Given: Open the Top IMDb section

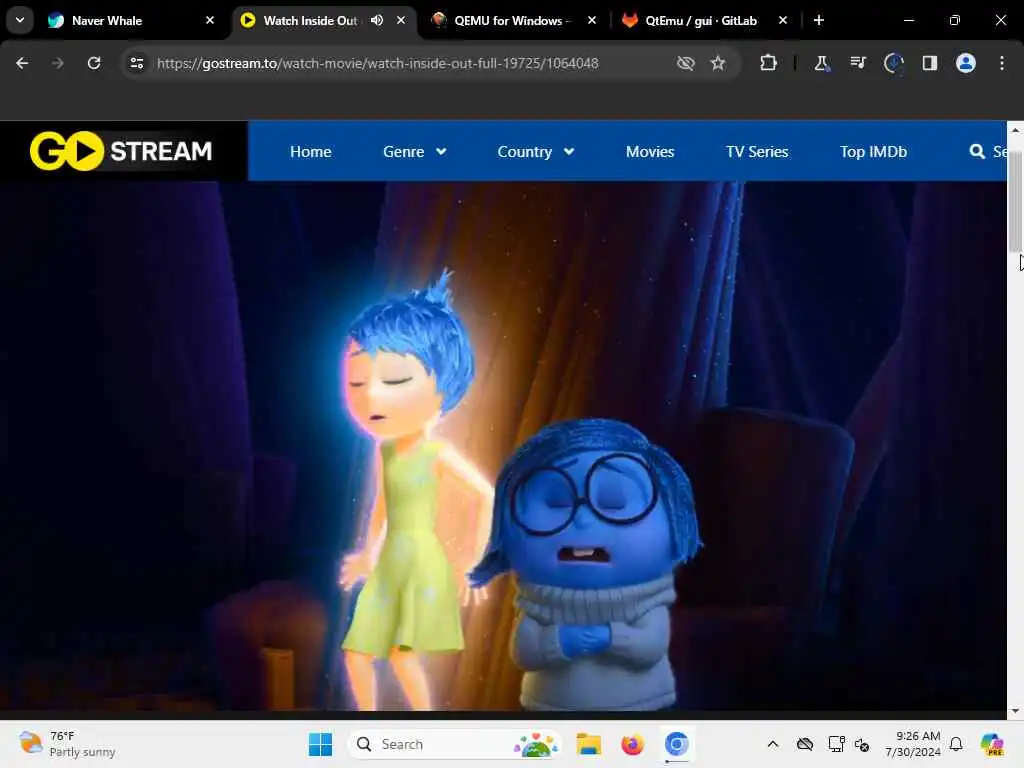Looking at the screenshot, I should 873,152.
